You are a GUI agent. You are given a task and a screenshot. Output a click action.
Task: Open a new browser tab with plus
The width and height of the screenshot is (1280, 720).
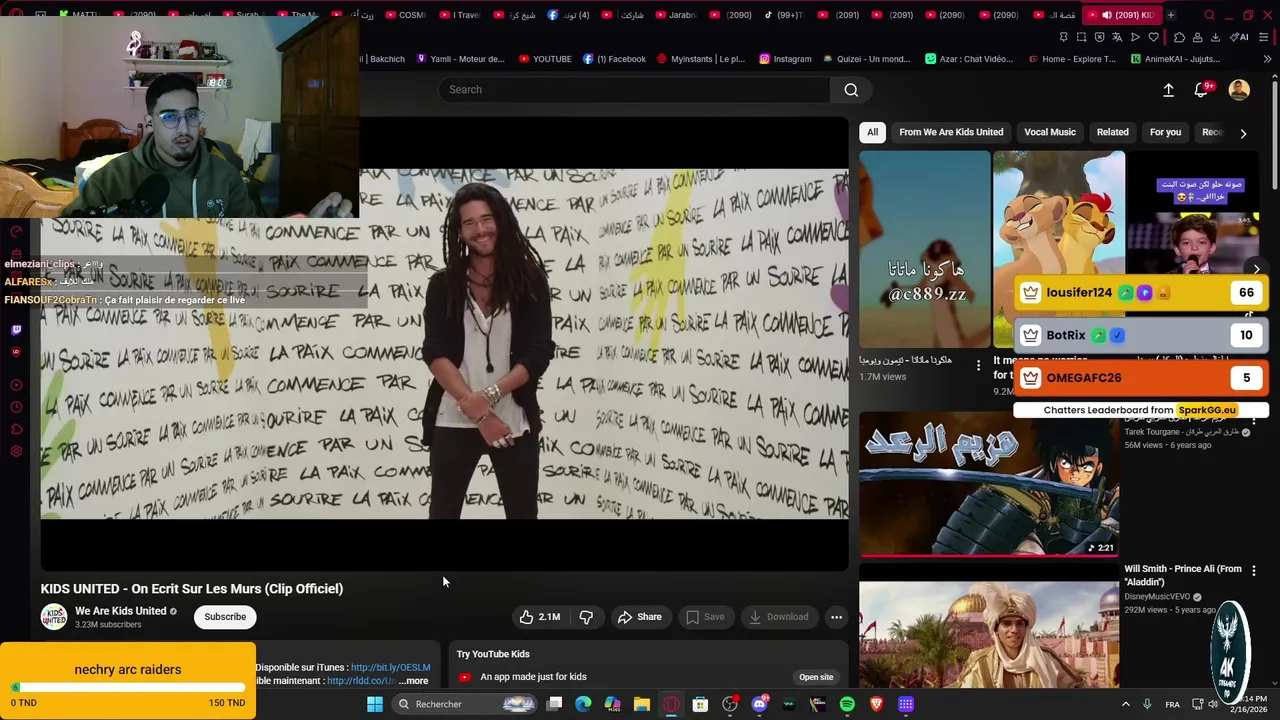[1171, 15]
